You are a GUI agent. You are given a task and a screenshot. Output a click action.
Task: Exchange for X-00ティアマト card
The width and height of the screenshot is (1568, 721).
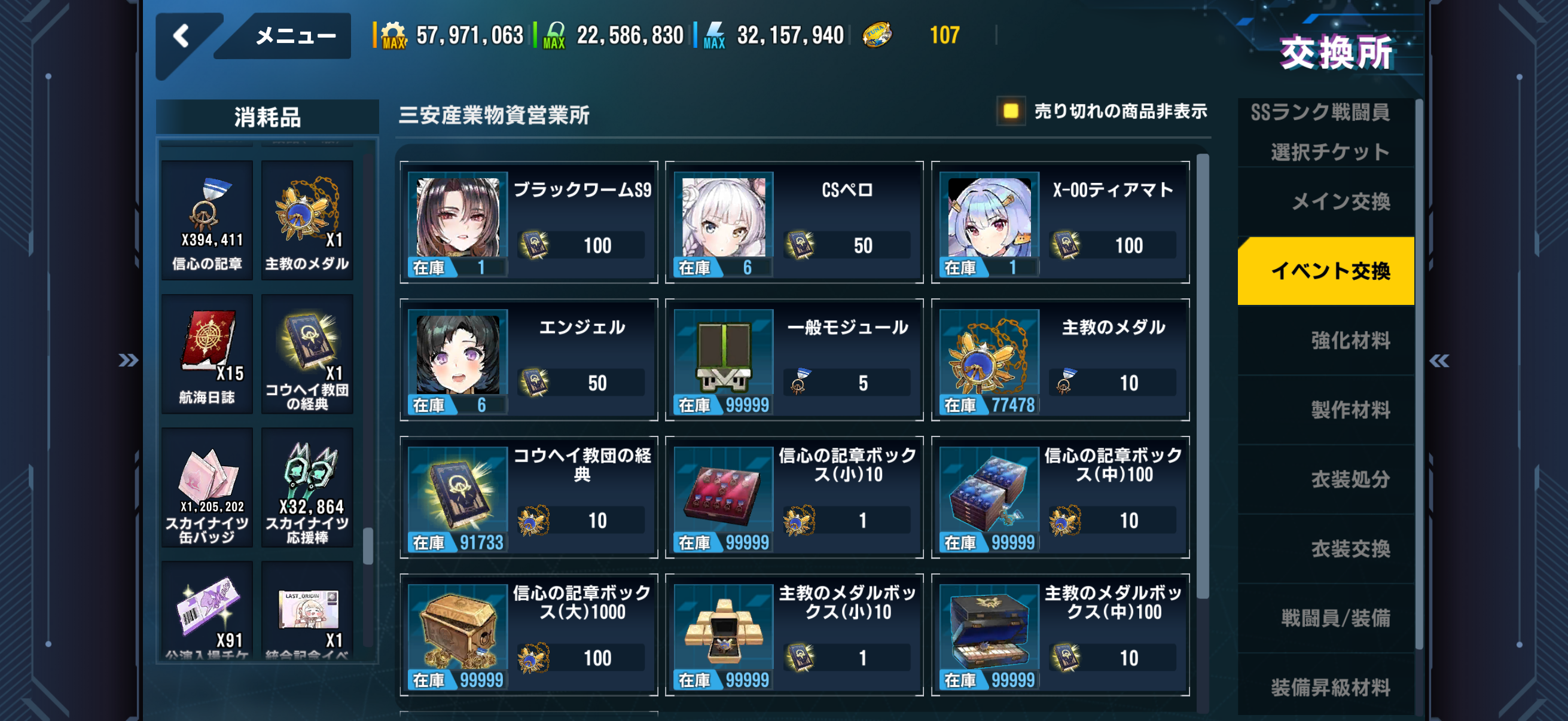click(1060, 222)
